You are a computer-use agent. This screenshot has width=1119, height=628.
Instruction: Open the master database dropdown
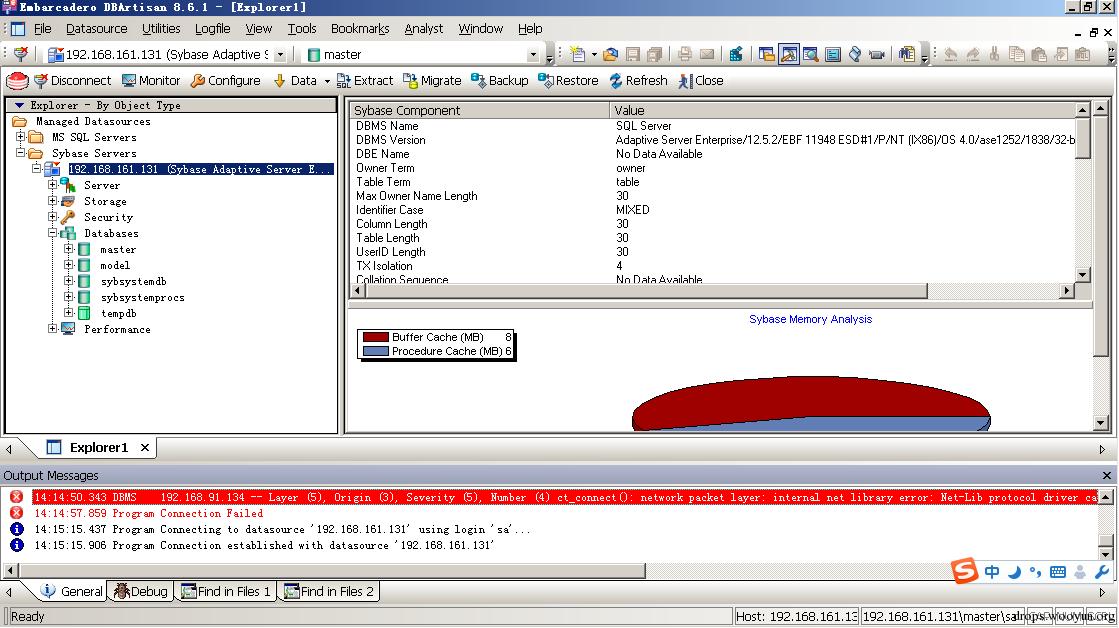coord(532,55)
